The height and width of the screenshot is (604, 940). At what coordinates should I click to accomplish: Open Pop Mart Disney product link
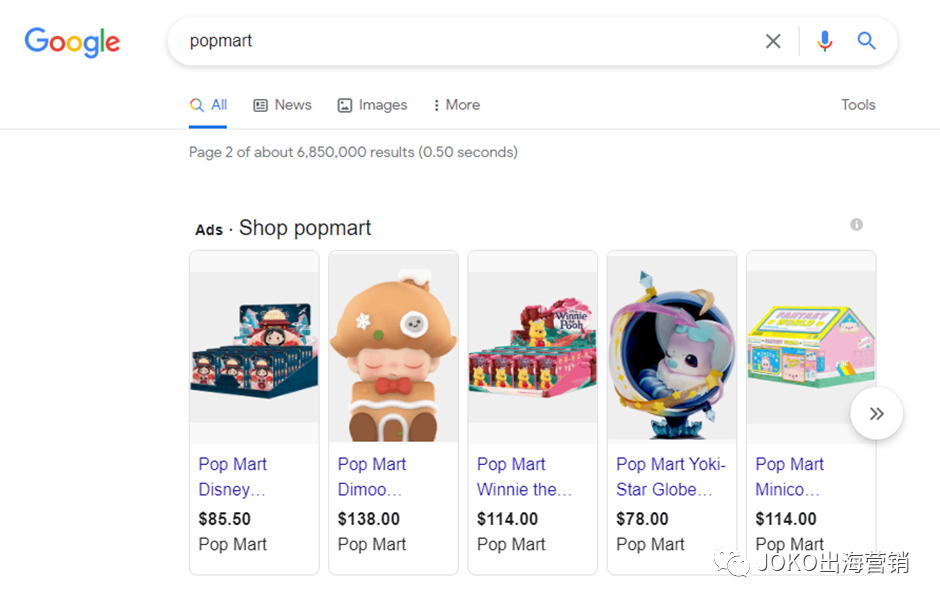point(233,477)
